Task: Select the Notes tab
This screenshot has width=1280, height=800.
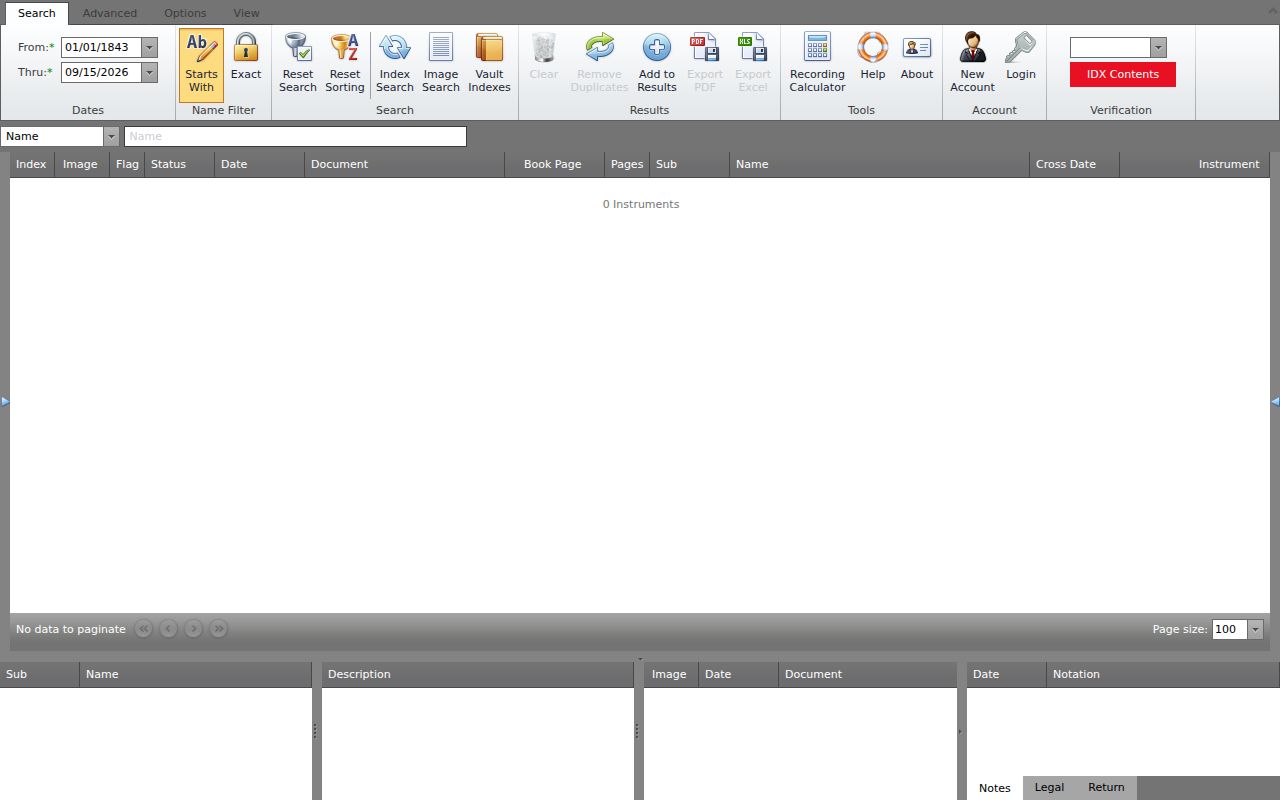Action: [x=994, y=788]
